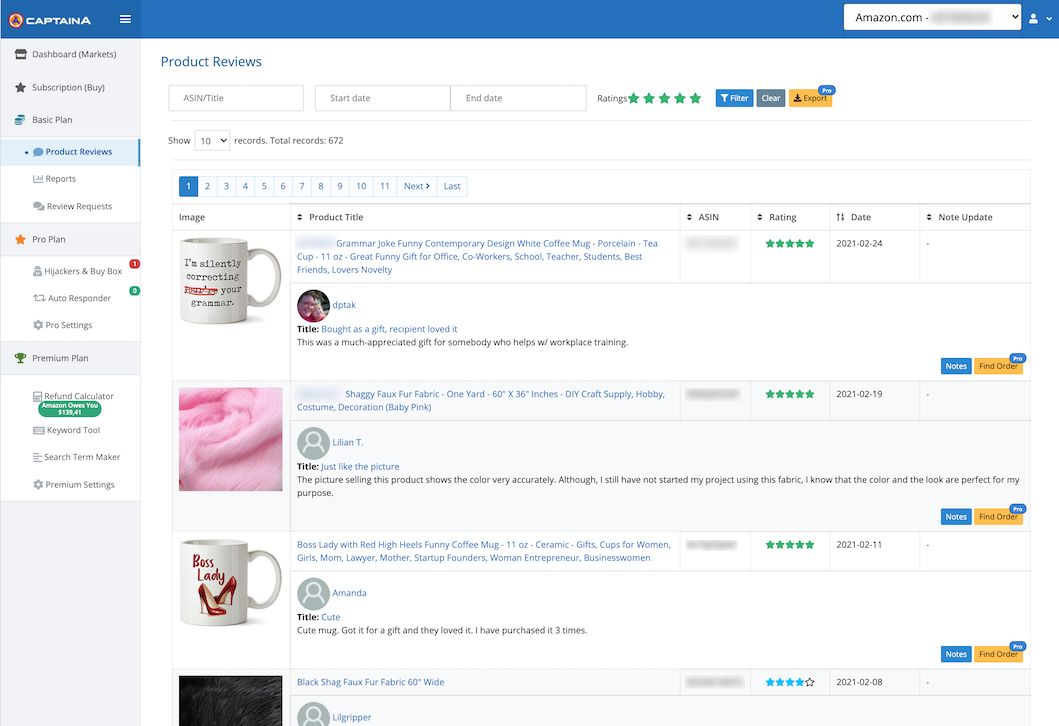The image size is (1059, 726).
Task: Go to pagination page 1
Action: pyautogui.click(x=188, y=186)
